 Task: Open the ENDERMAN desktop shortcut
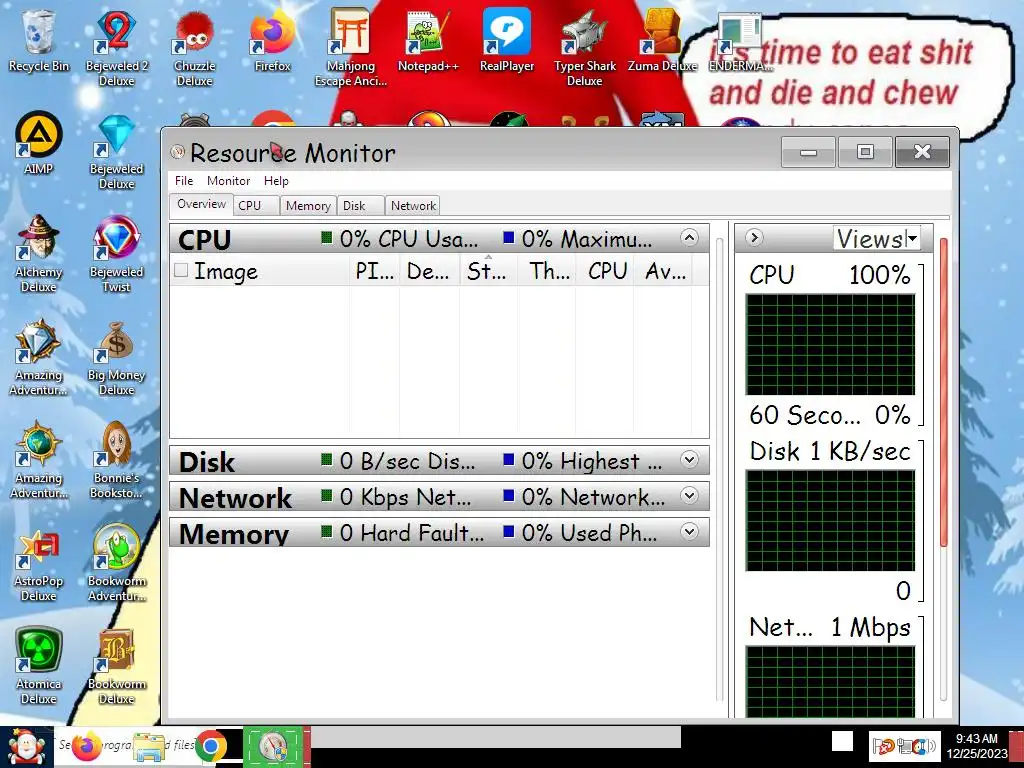[740, 40]
